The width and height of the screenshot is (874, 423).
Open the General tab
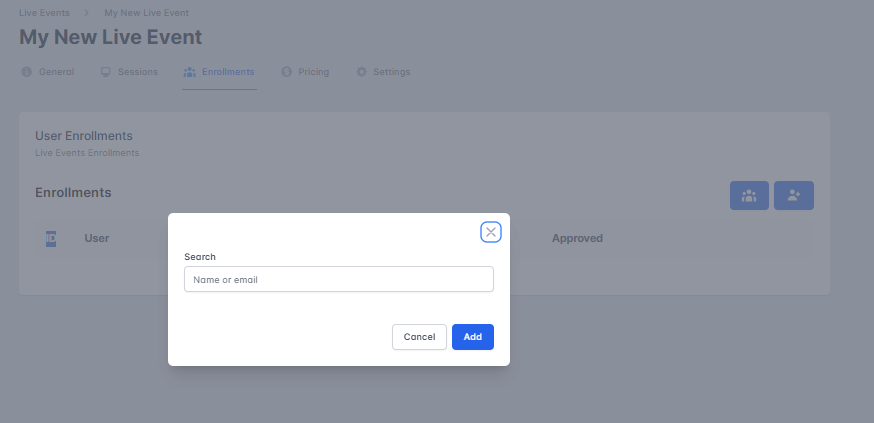(56, 72)
